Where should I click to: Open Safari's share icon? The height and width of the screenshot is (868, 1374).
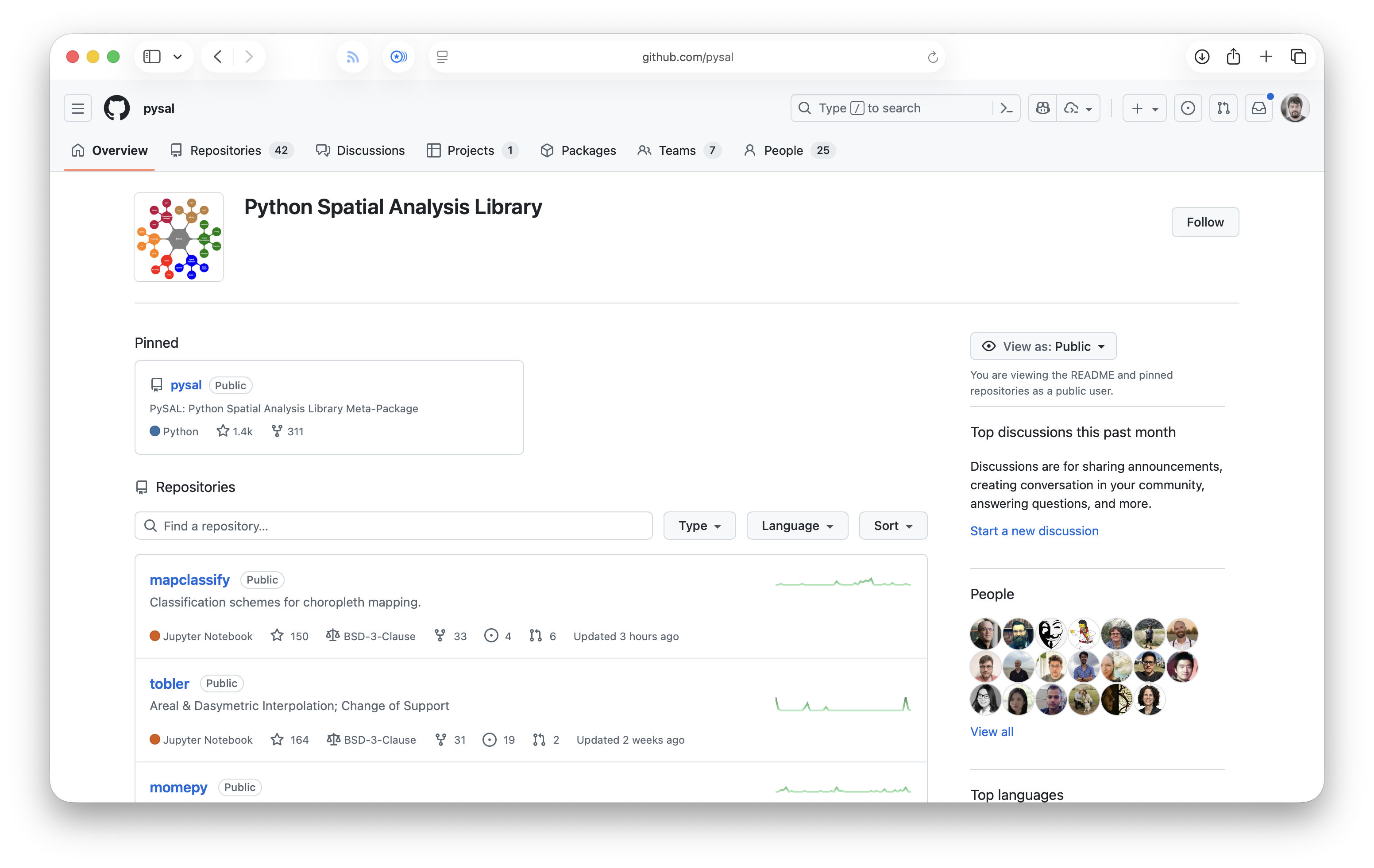1233,57
